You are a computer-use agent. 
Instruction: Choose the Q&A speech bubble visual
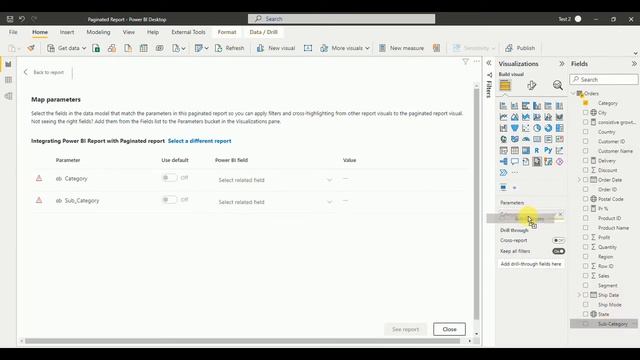coord(515,162)
